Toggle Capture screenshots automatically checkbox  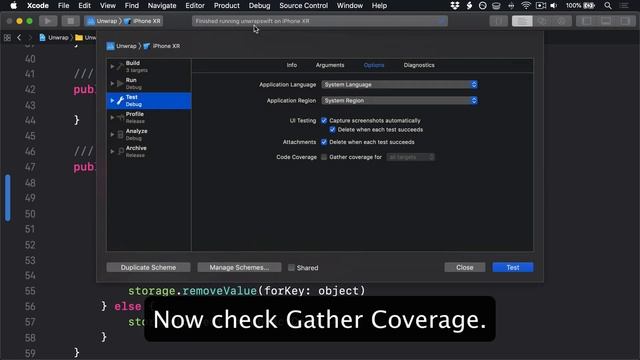[x=324, y=120]
